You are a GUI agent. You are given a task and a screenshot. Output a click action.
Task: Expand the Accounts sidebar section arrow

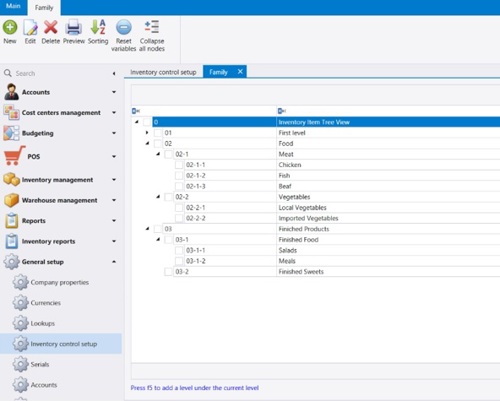114,92
